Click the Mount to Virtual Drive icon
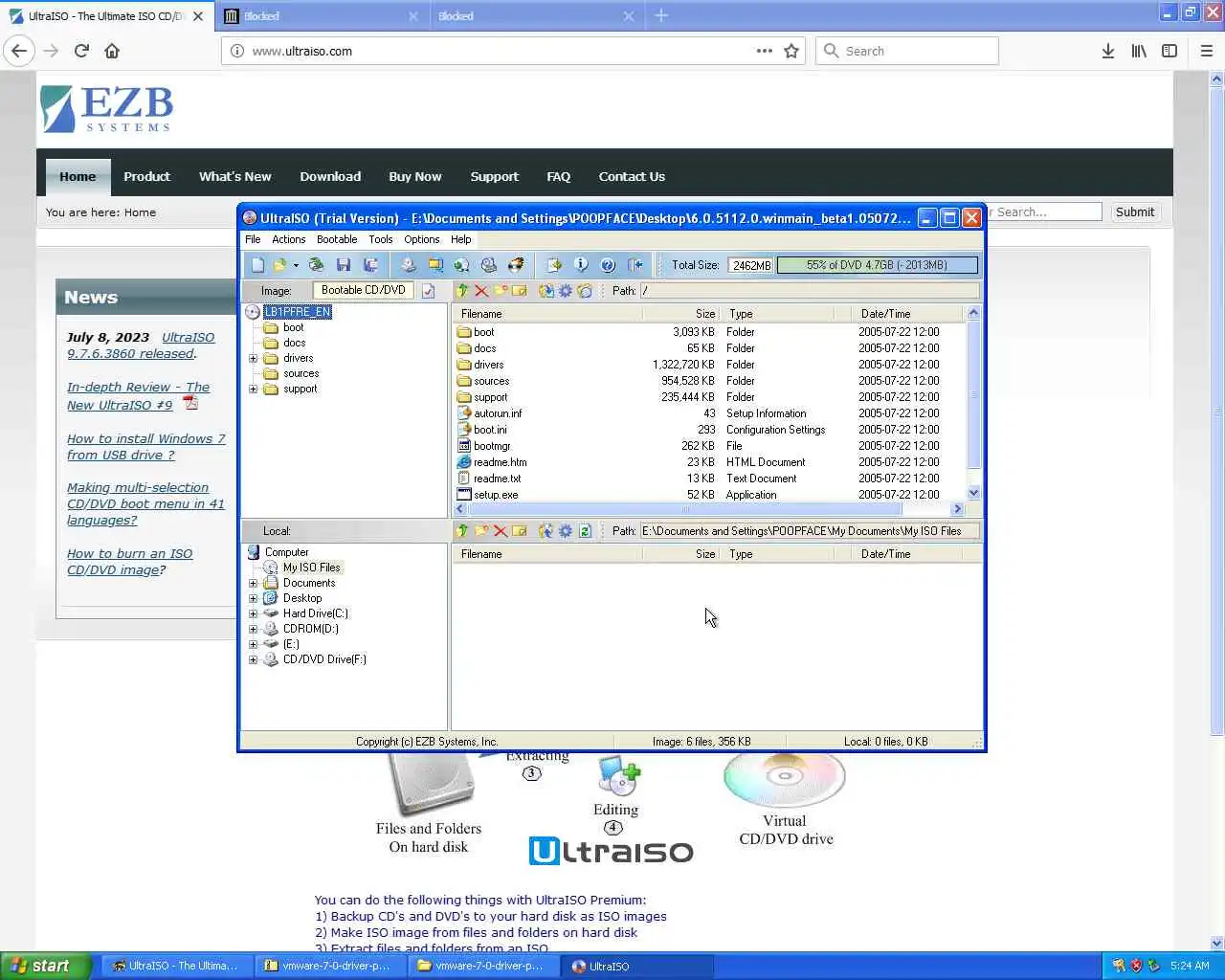This screenshot has height=980, width=1225. click(489, 265)
